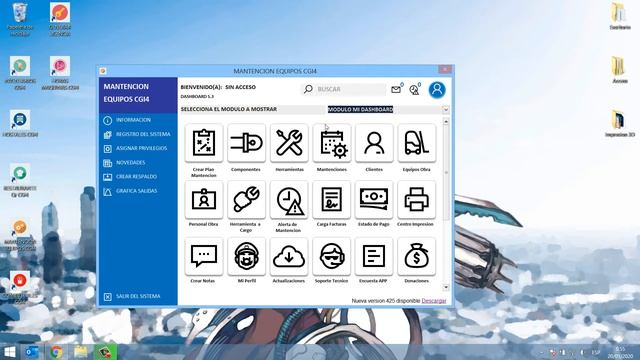Image resolution: width=640 pixels, height=360 pixels.
Task: Select CREAR RESPALDO in the sidebar
Action: (x=136, y=177)
